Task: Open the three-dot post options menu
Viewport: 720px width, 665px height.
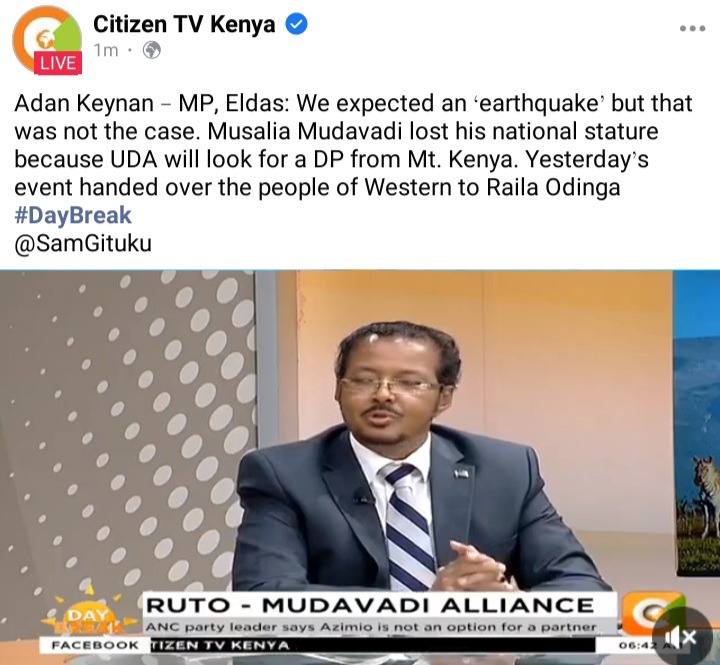Action: [692, 28]
